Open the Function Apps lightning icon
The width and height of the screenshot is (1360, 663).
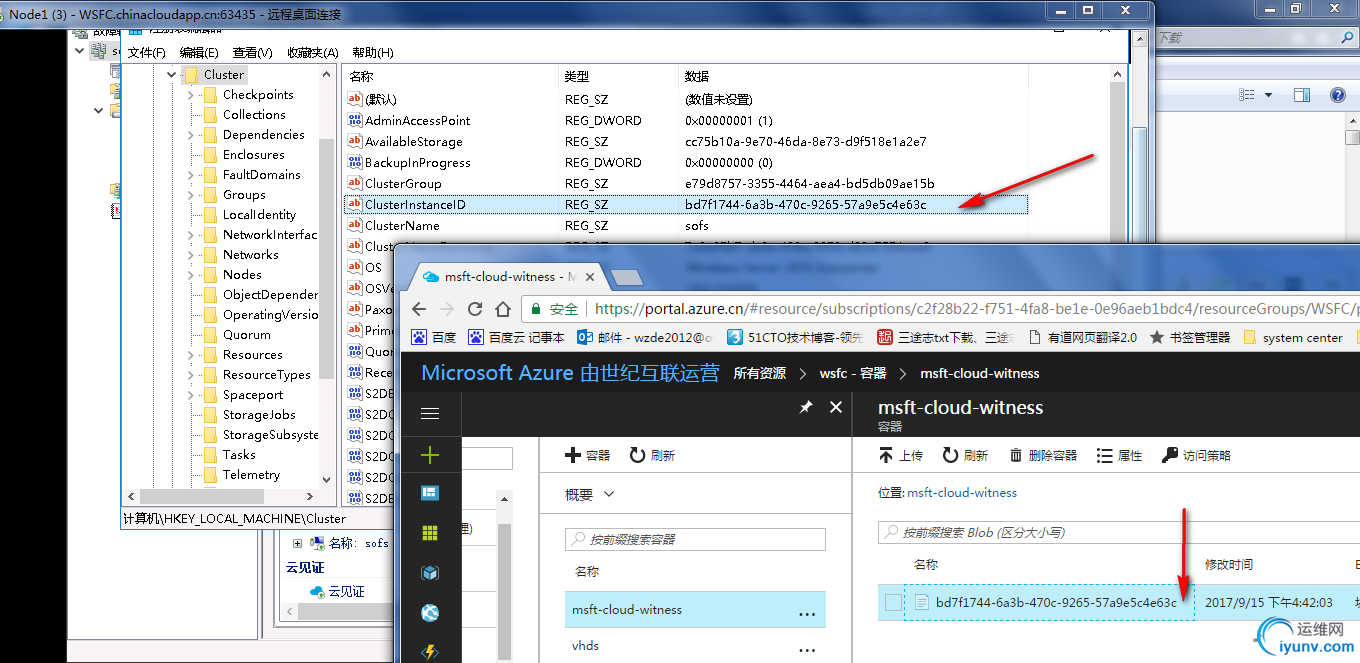[x=430, y=651]
